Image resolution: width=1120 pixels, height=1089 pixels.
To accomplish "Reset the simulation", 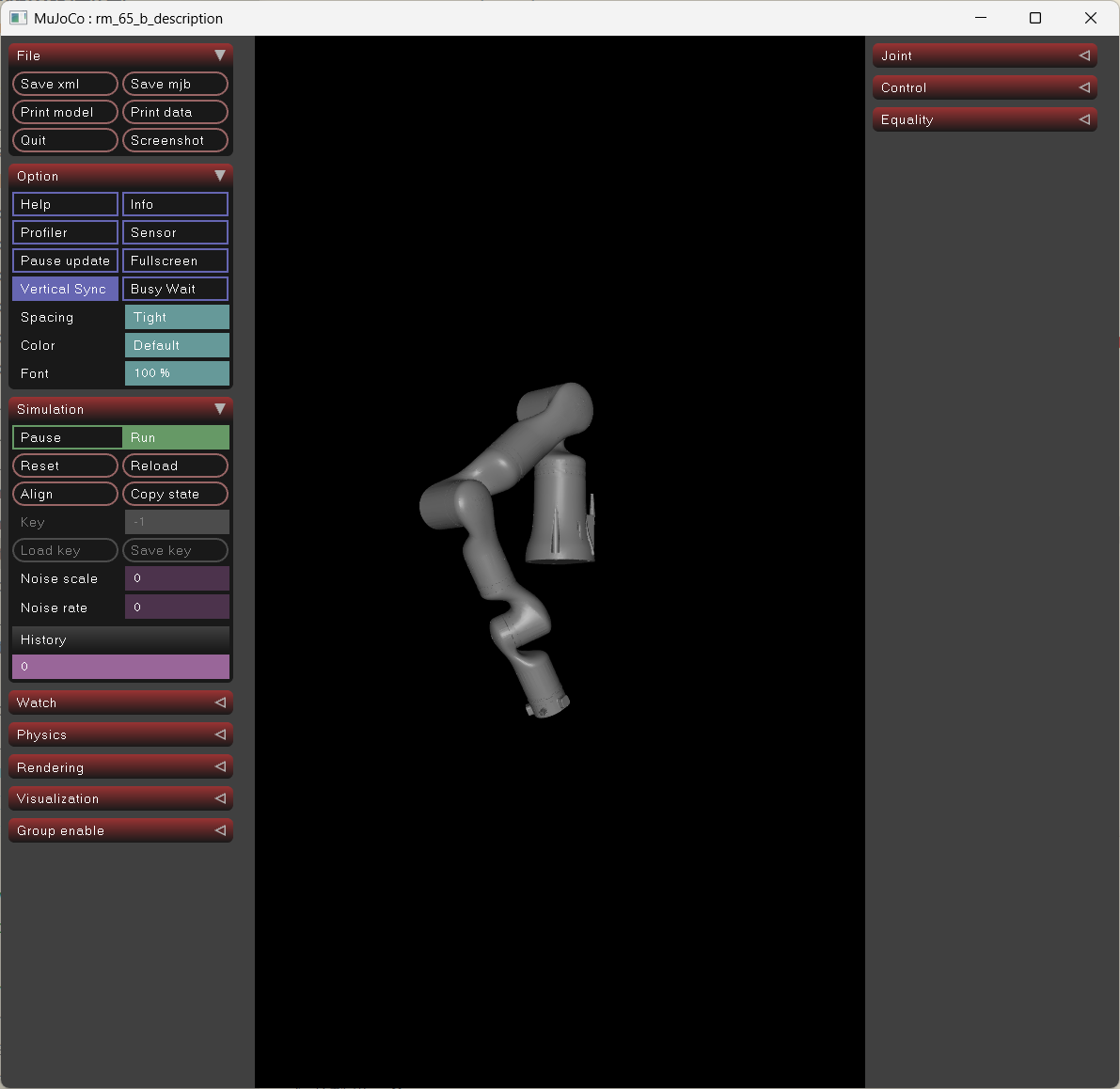I will [x=65, y=466].
